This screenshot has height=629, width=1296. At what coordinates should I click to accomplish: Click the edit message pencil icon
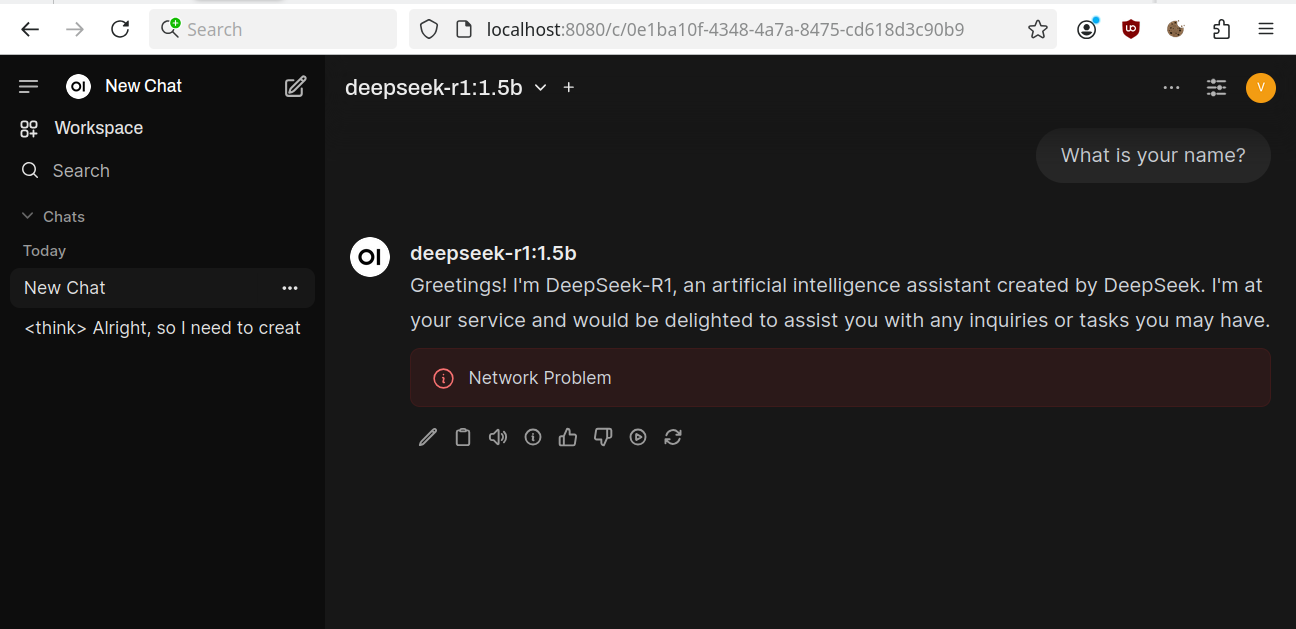point(428,437)
